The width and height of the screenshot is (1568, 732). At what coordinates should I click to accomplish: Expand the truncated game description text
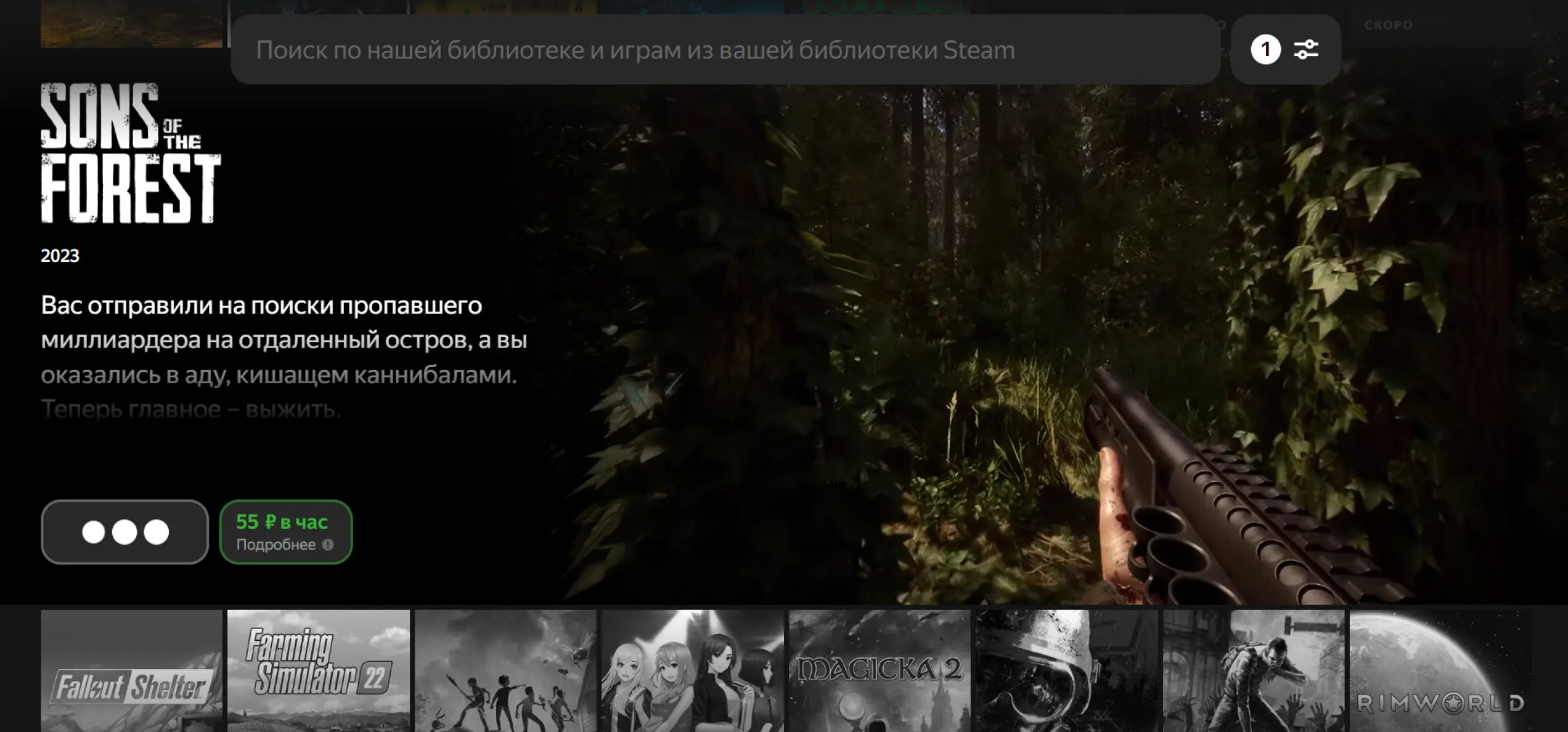(284, 357)
